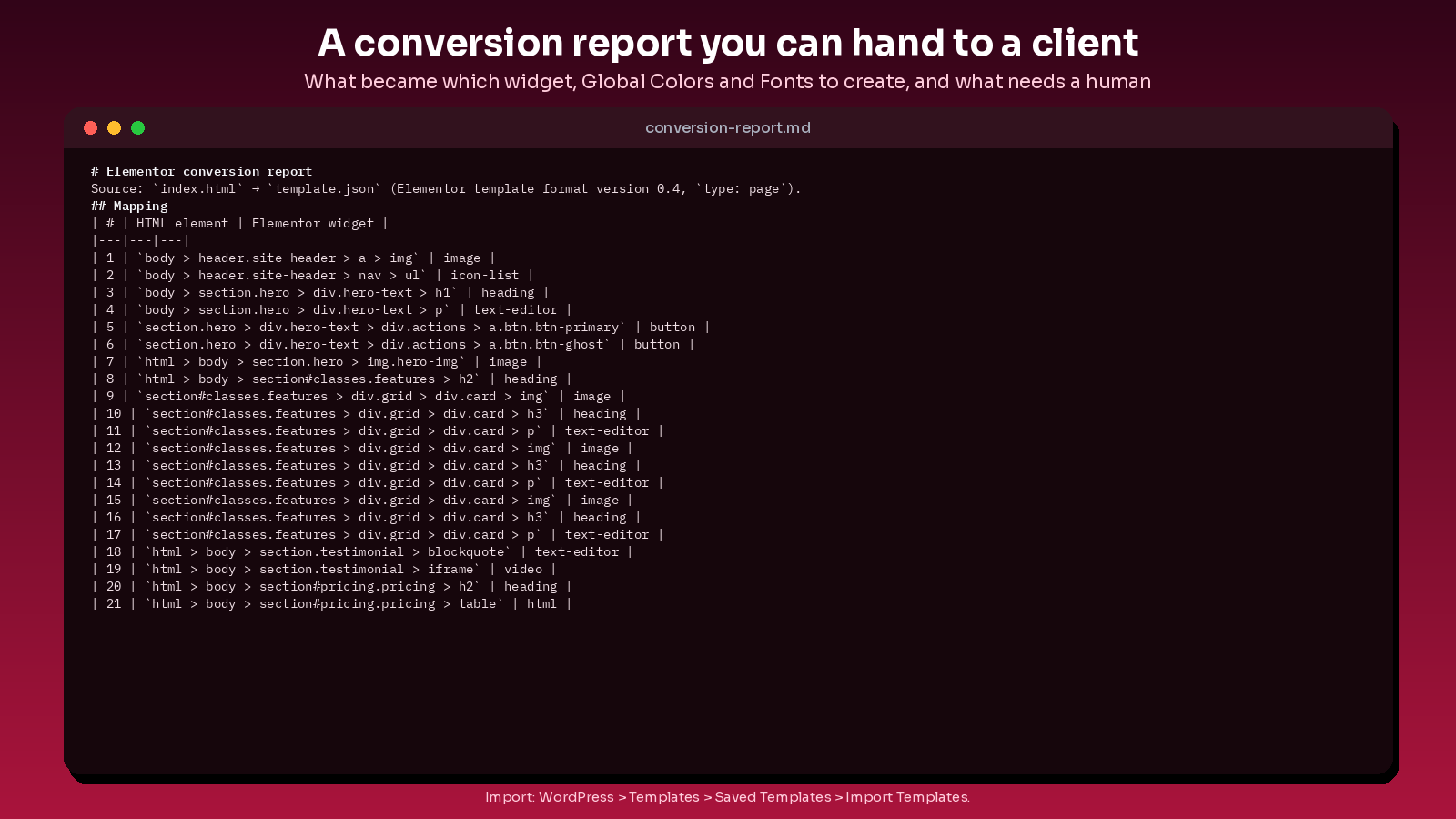The width and height of the screenshot is (1456, 819).
Task: Select row 21 pricing table html
Action: pyautogui.click(x=331, y=603)
